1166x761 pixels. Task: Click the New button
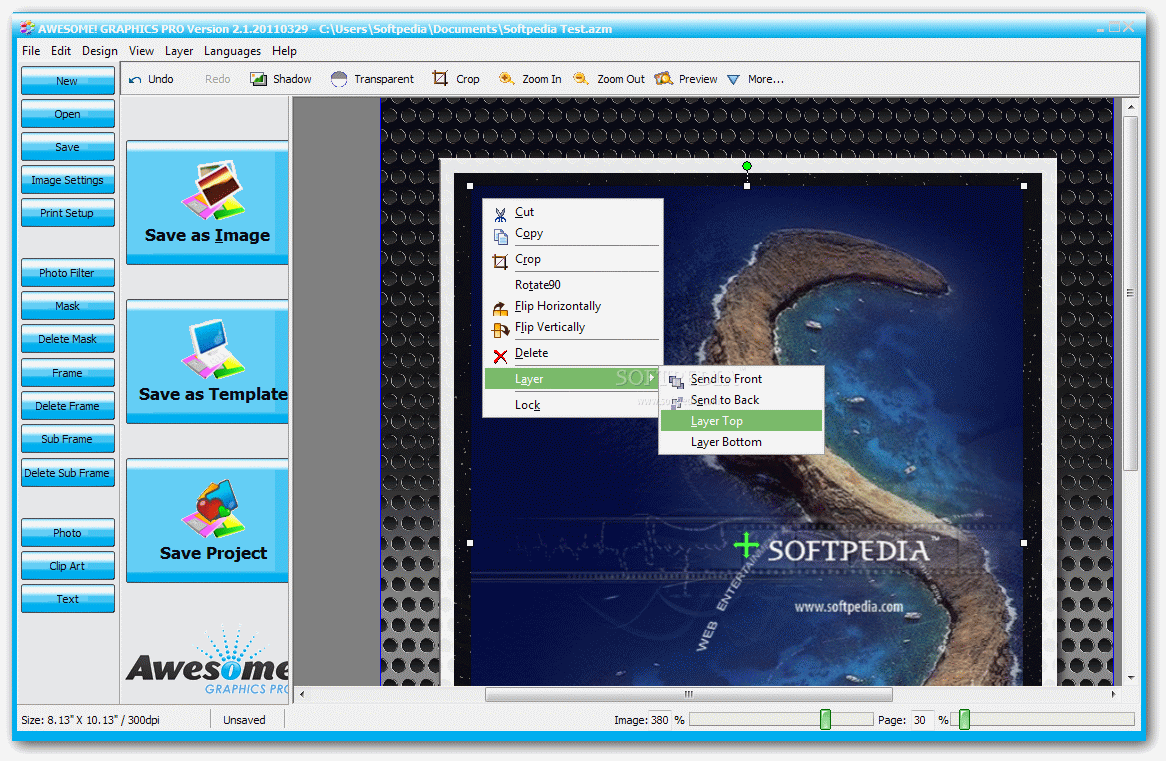pyautogui.click(x=68, y=81)
